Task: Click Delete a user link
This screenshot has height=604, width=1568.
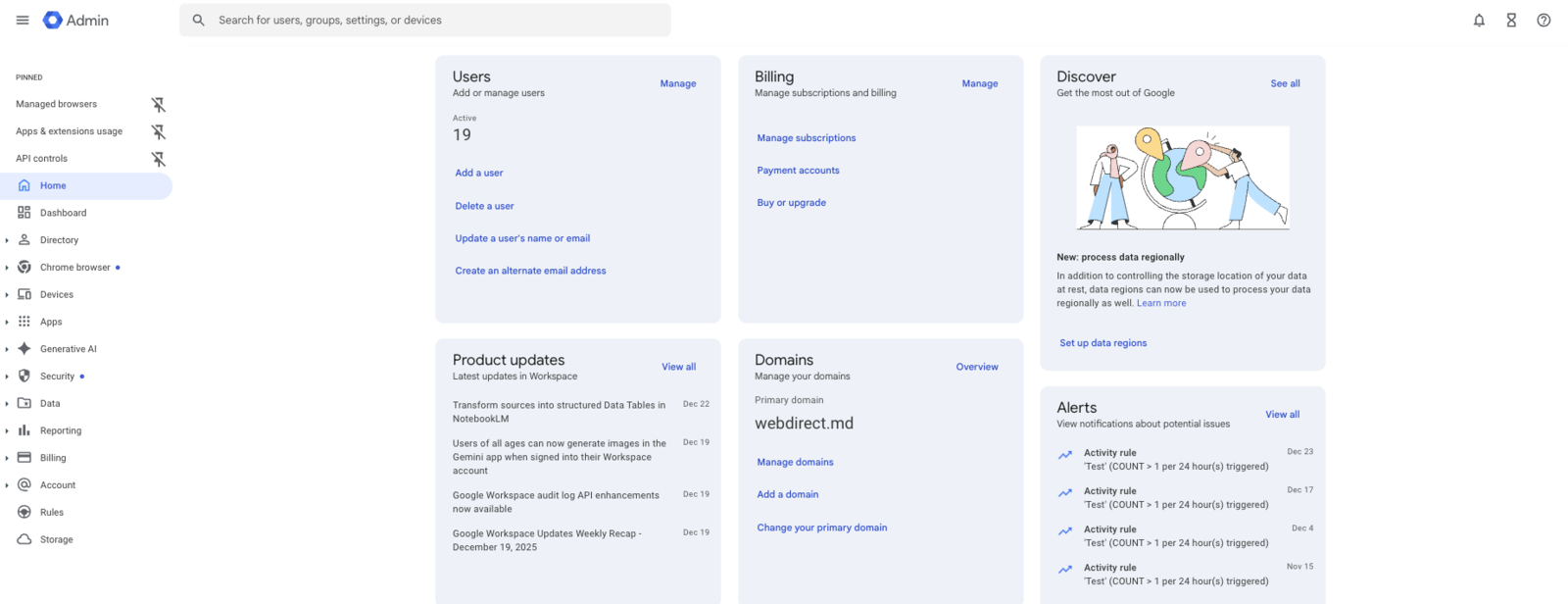Action: pyautogui.click(x=484, y=206)
